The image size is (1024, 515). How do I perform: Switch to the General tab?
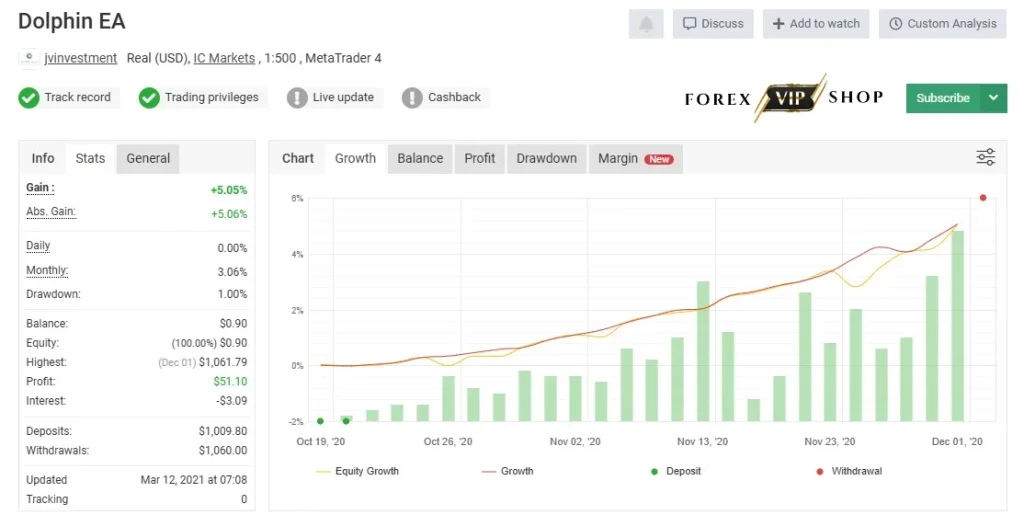(148, 159)
